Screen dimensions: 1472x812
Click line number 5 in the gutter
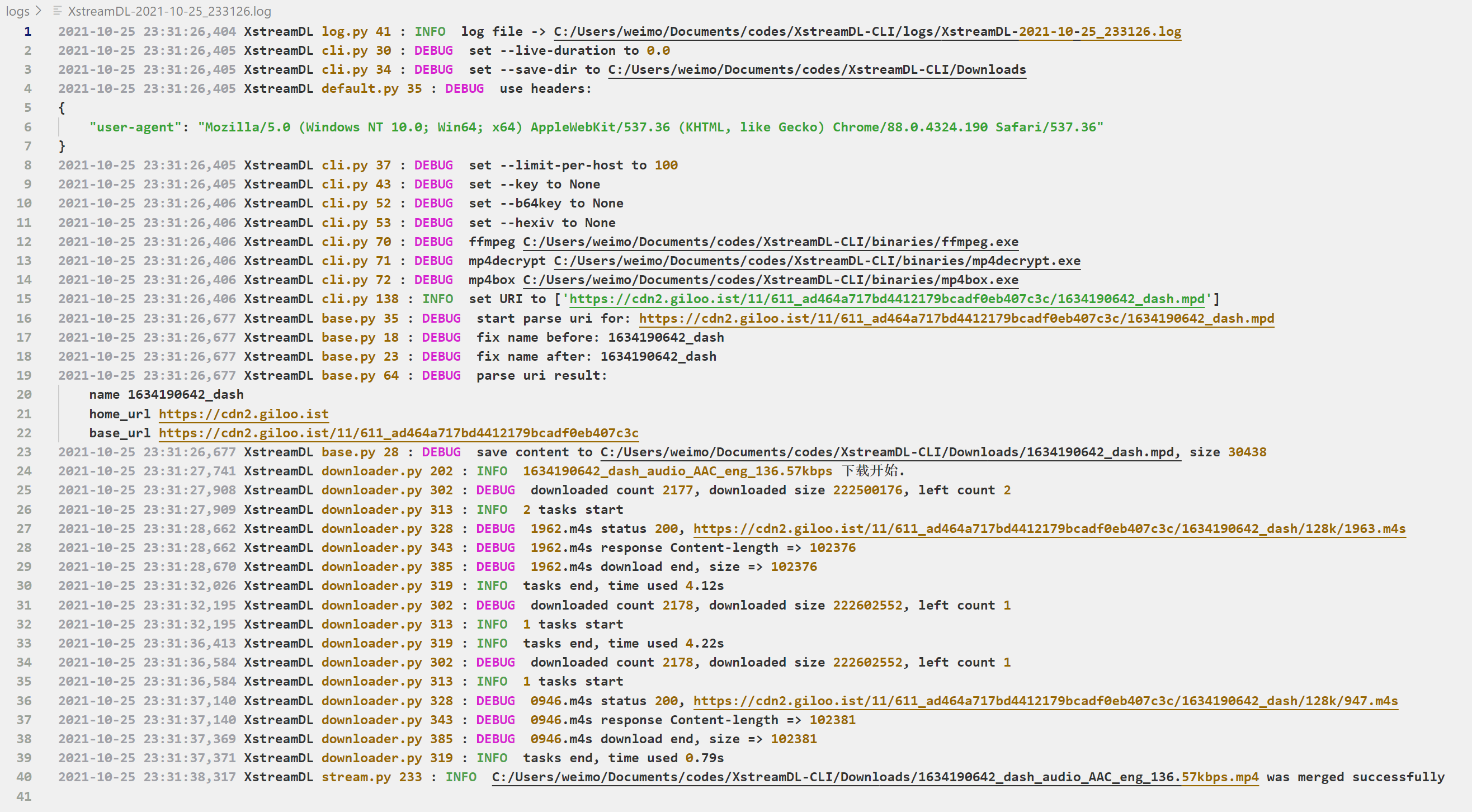[x=27, y=108]
